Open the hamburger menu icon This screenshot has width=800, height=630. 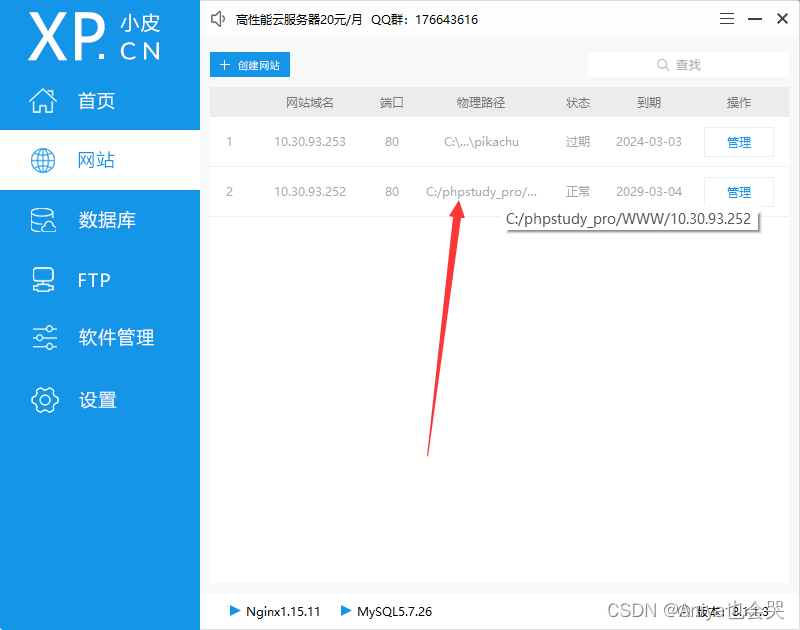727,19
